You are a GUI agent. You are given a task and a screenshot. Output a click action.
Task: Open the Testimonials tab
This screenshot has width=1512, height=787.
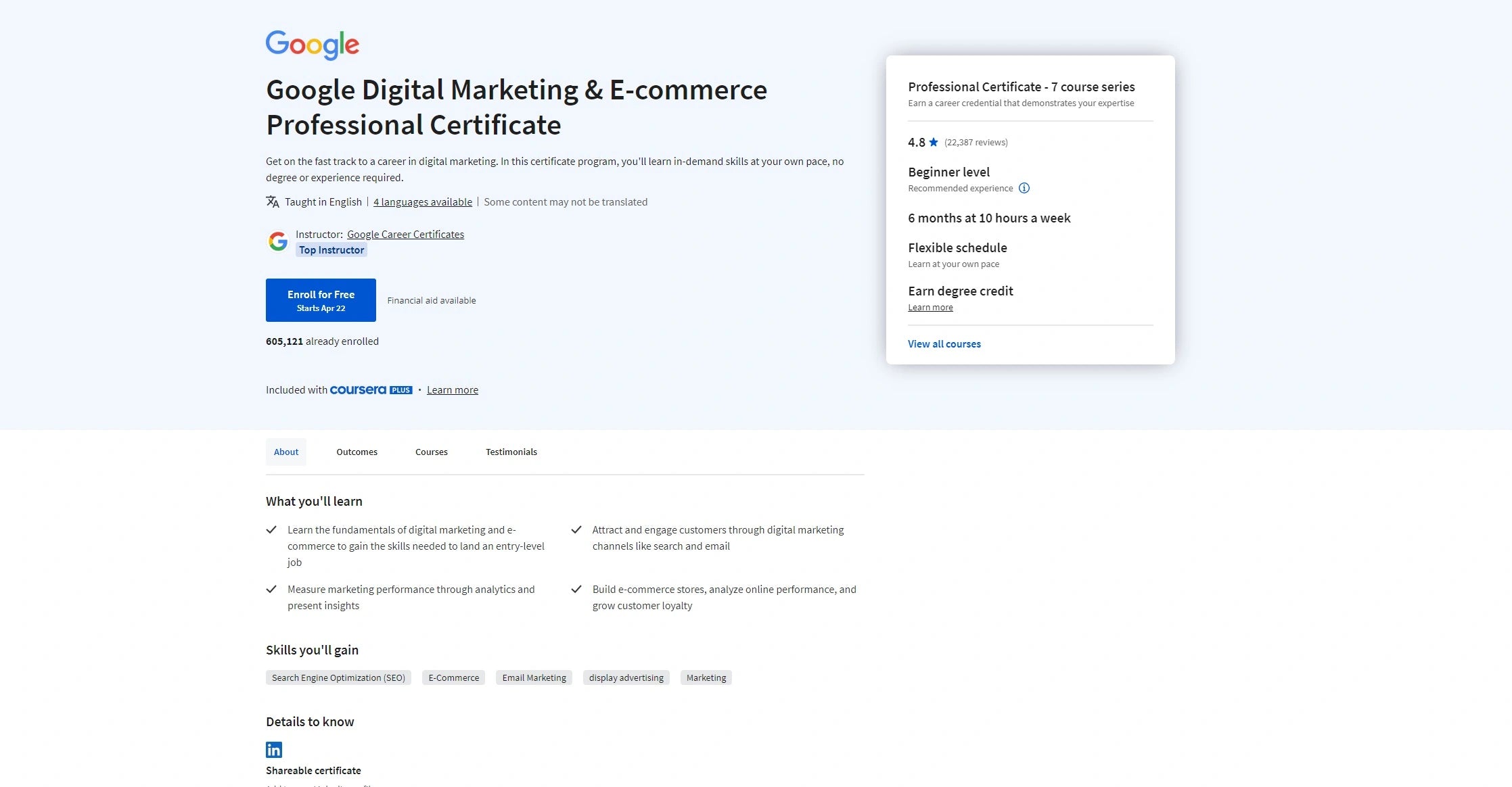[511, 452]
